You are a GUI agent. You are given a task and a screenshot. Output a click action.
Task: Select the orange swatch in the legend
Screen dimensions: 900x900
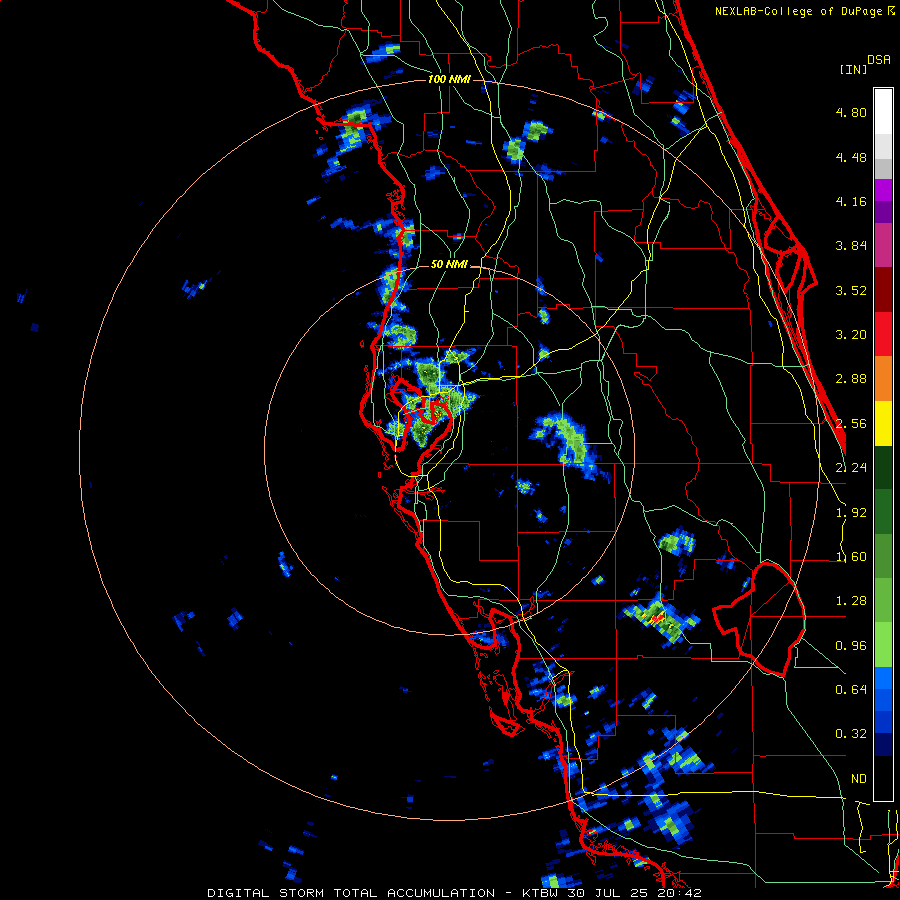(883, 379)
